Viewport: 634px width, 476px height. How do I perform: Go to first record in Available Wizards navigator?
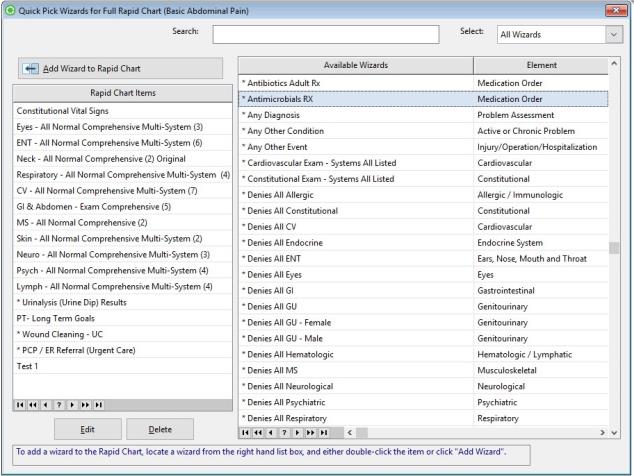(x=245, y=433)
